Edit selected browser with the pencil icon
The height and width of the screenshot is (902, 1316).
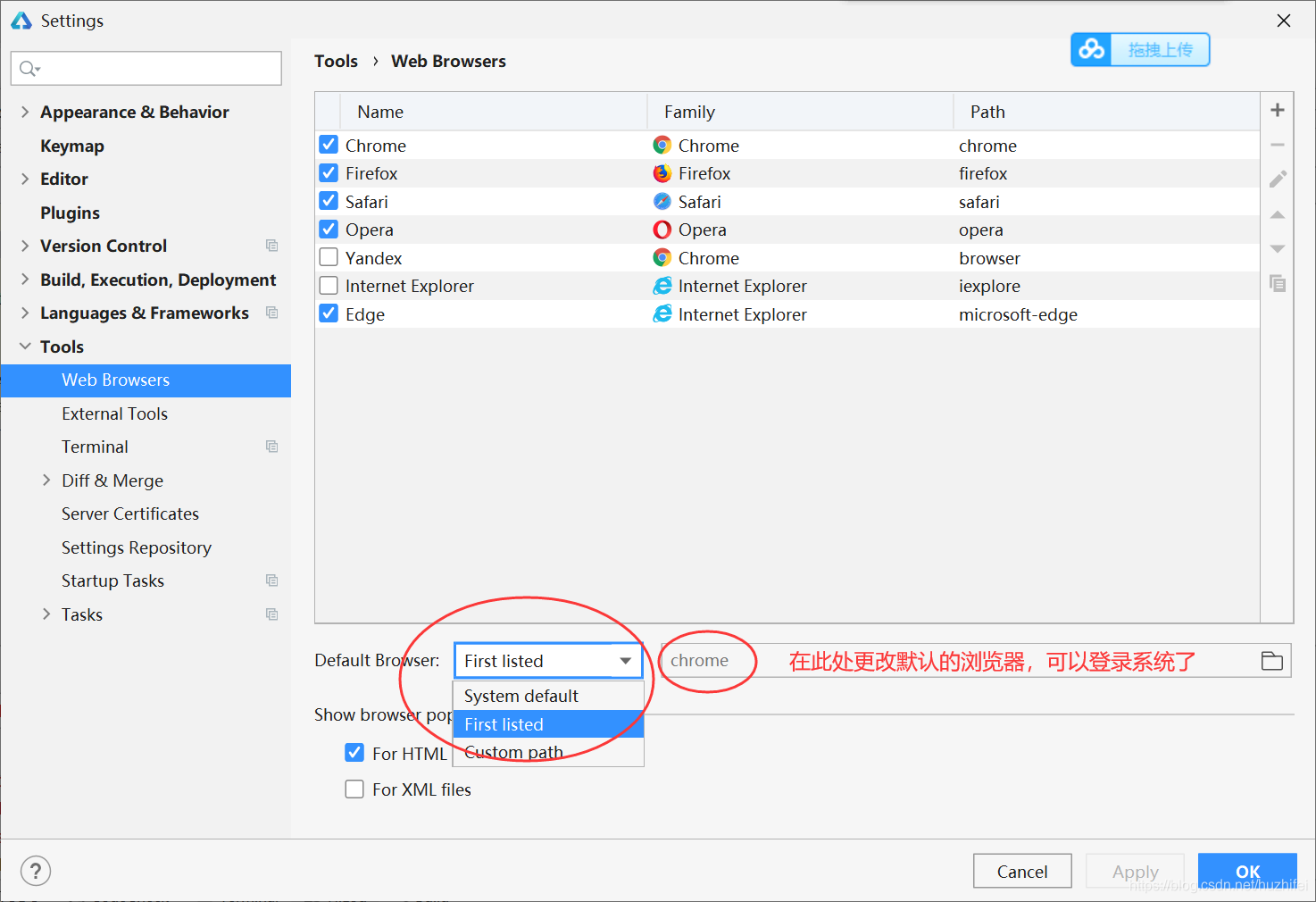point(1278,180)
